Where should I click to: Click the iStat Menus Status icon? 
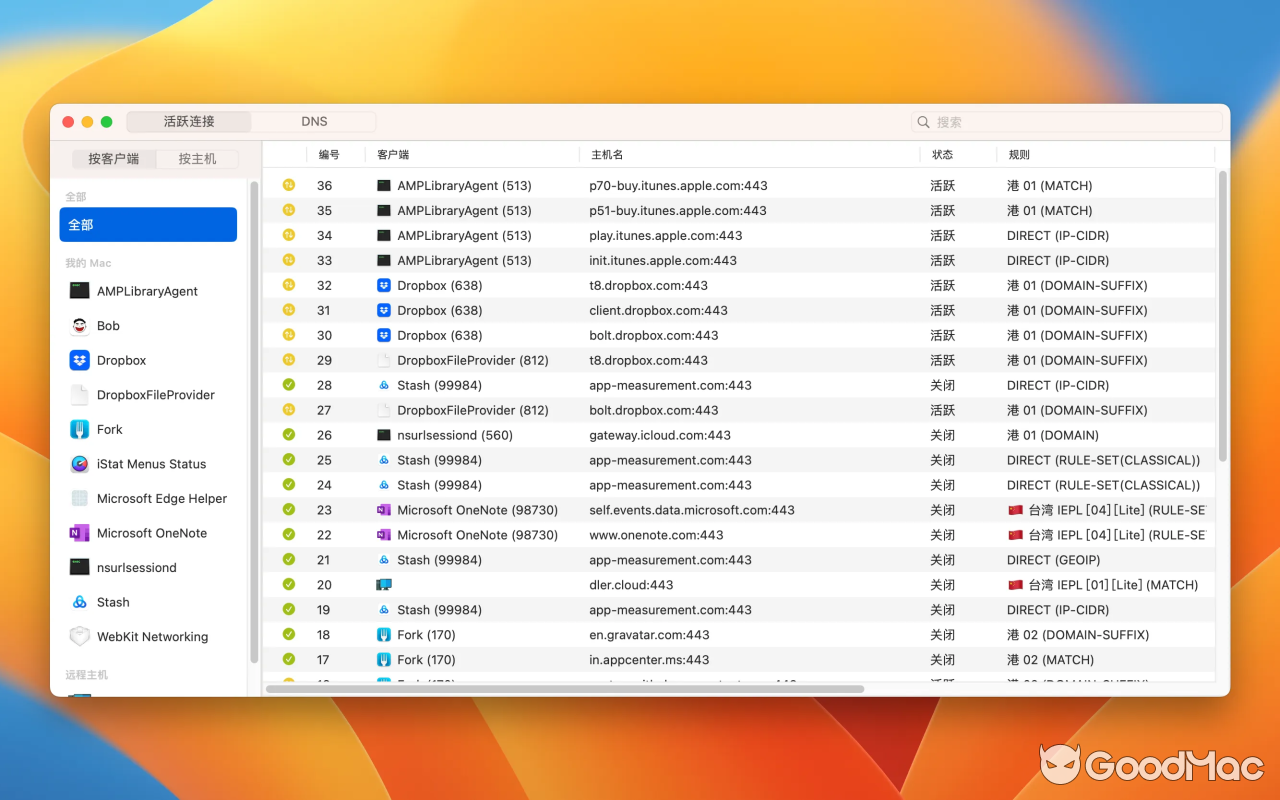83,464
